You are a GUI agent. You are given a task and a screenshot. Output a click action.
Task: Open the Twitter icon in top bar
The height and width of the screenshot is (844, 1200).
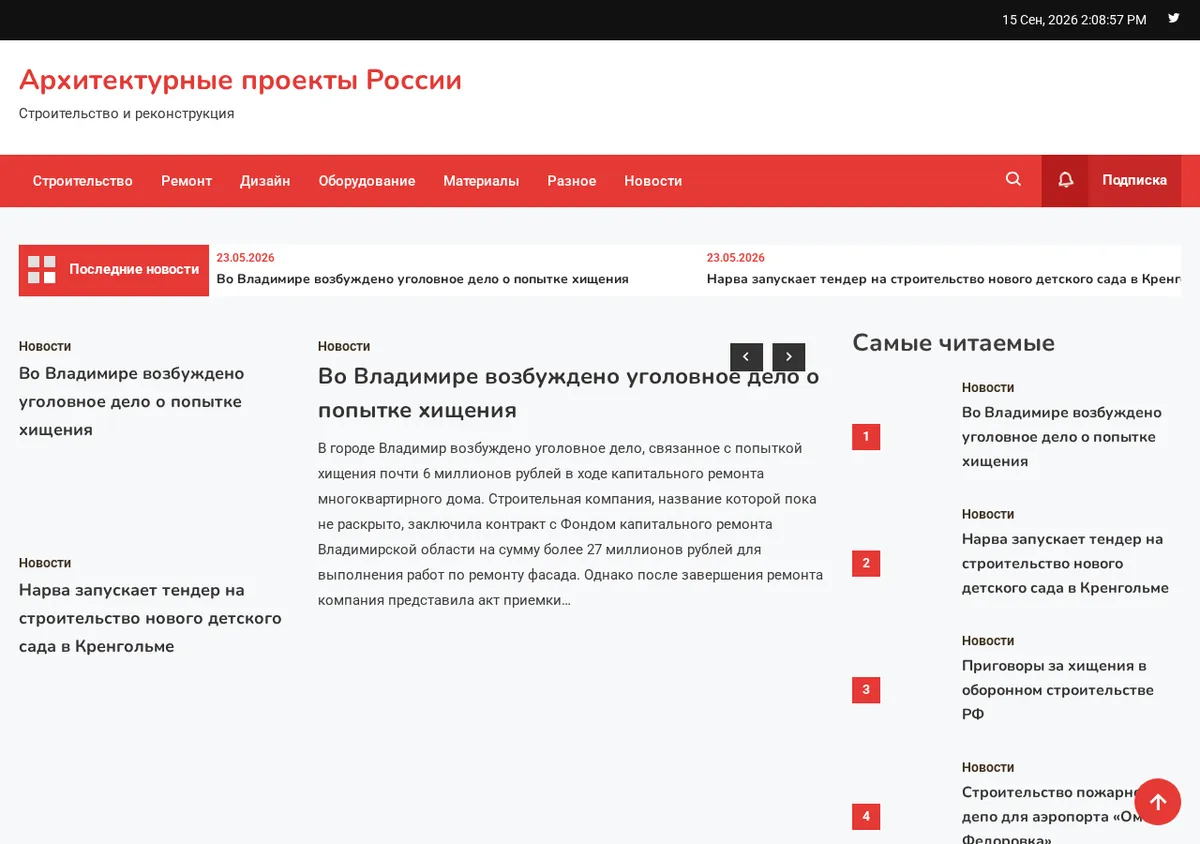pyautogui.click(x=1174, y=19)
